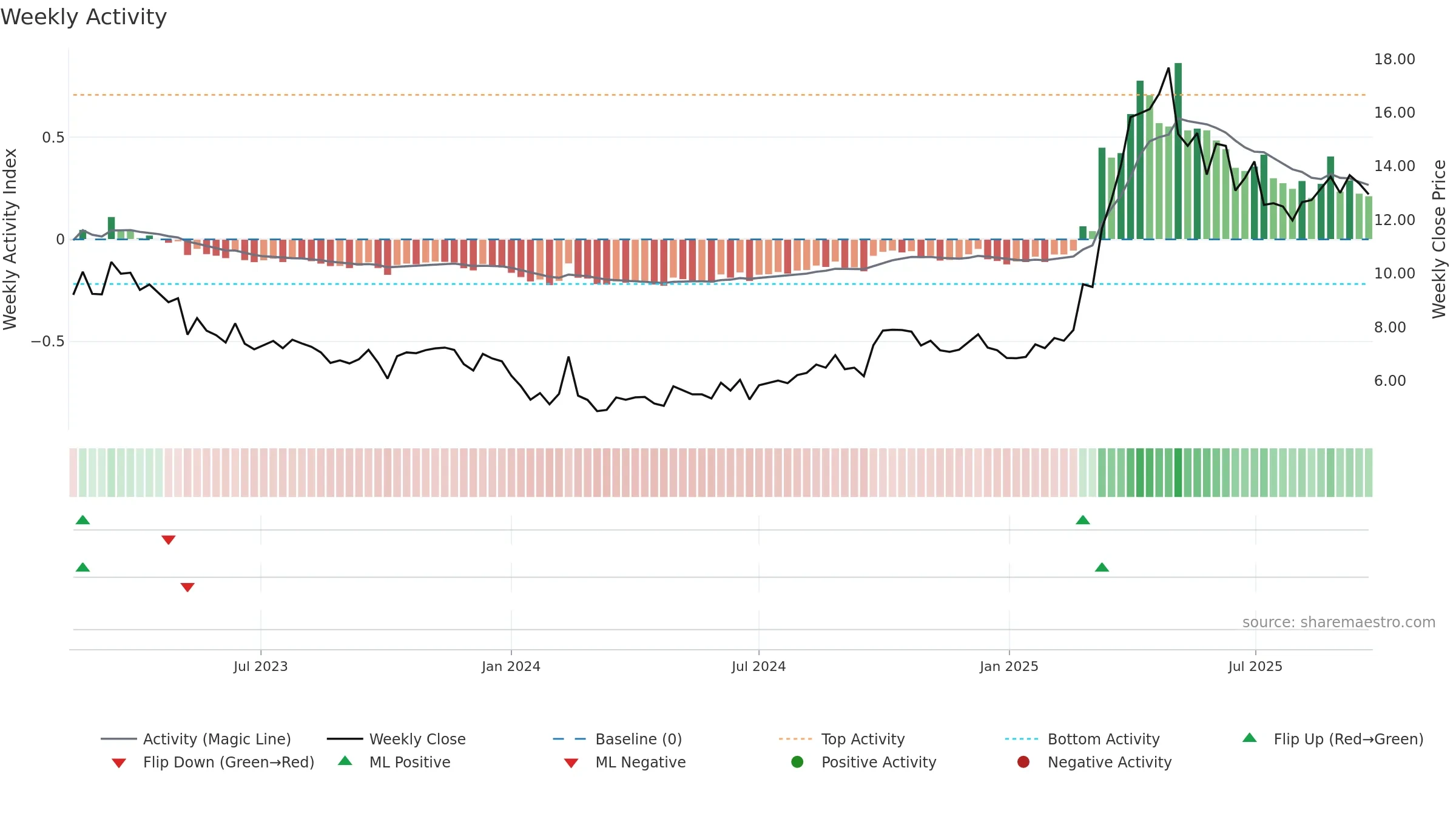Click the Jul 2023 axis label
1456x819 pixels.
(261, 666)
